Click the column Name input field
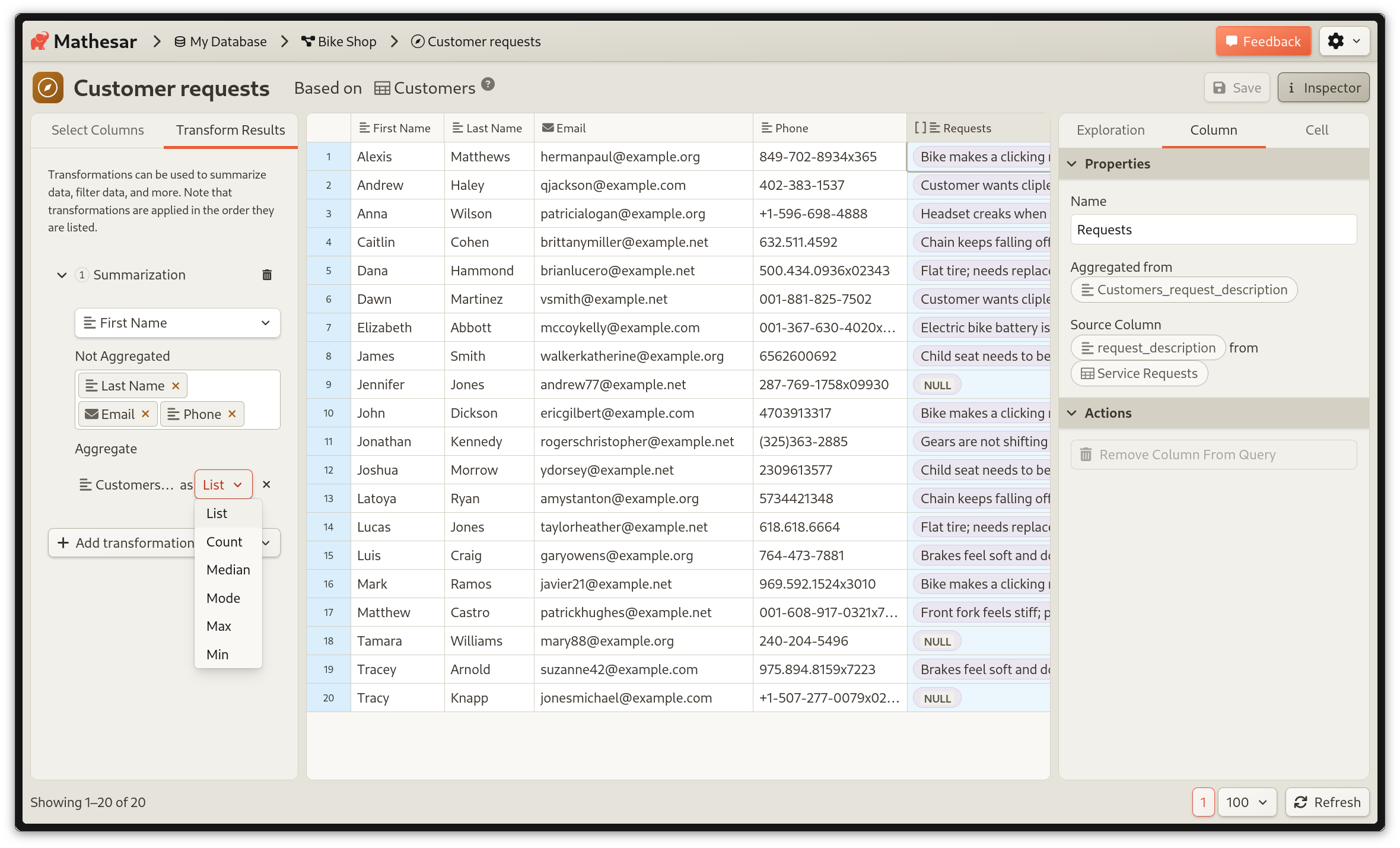The height and width of the screenshot is (848, 1400). point(1214,230)
